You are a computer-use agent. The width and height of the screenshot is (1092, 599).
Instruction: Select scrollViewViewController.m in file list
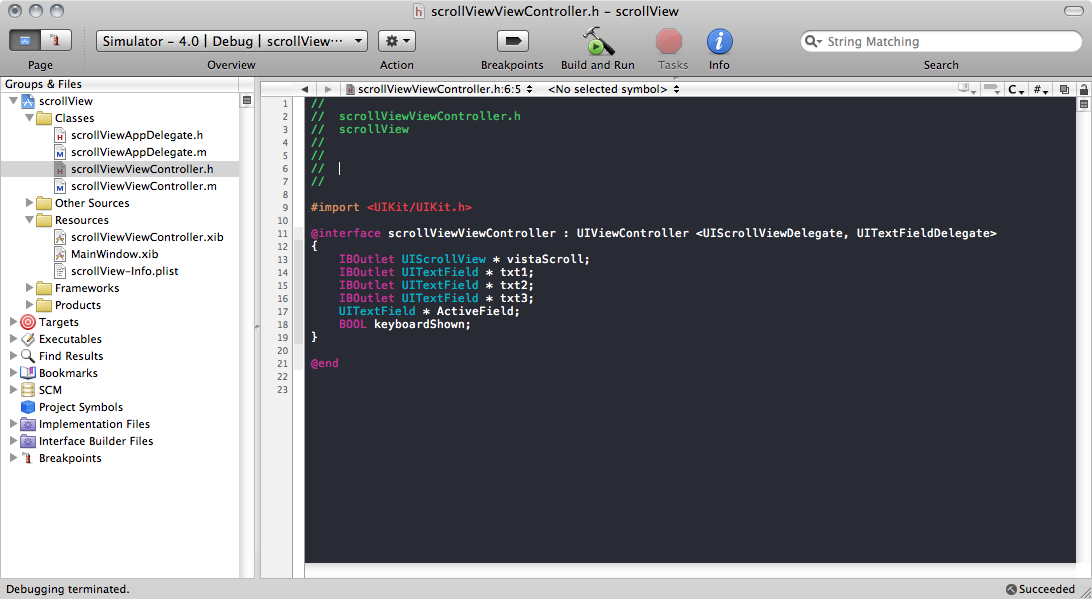[143, 186]
